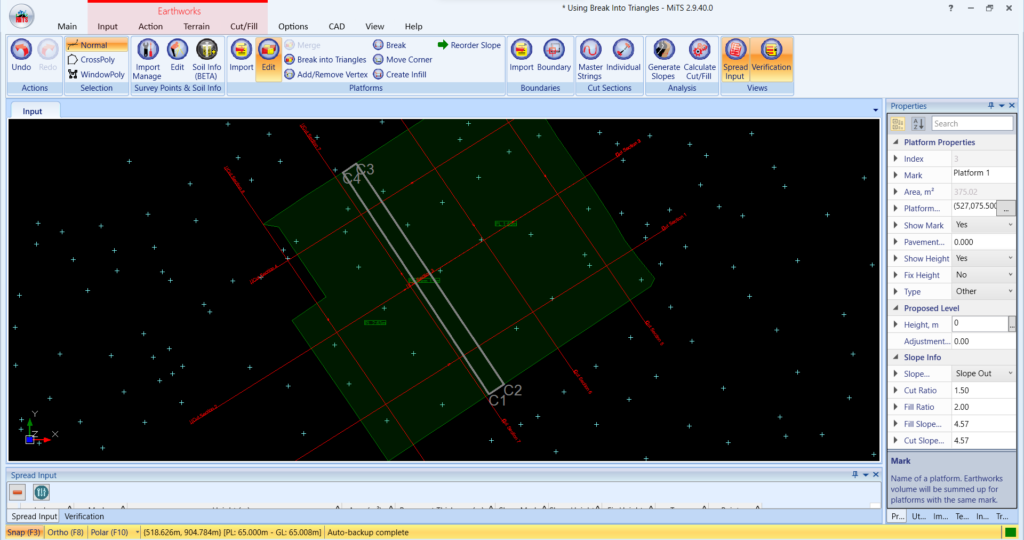Click the Break platform tool
1024x540 pixels.
[x=389, y=45]
